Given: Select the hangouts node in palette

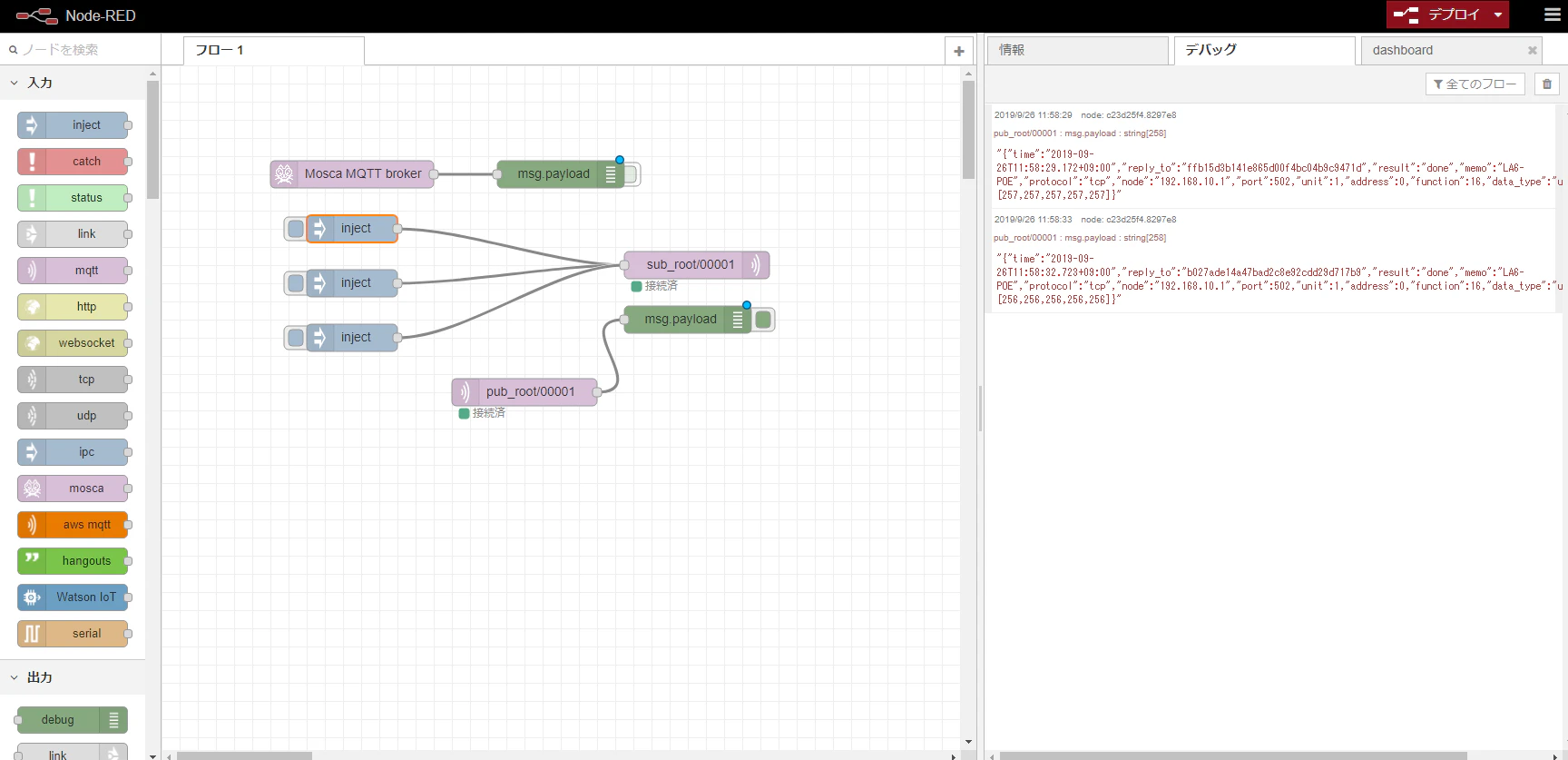Looking at the screenshot, I should [x=73, y=561].
